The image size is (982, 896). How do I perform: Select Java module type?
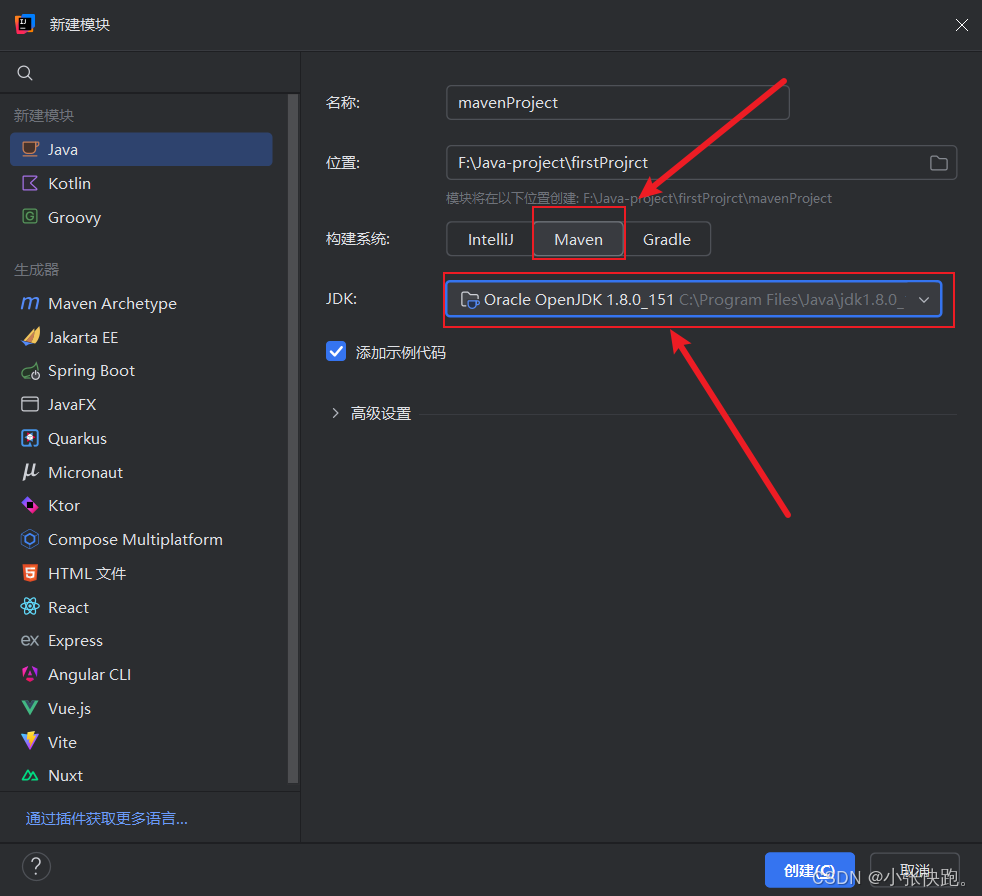click(141, 149)
